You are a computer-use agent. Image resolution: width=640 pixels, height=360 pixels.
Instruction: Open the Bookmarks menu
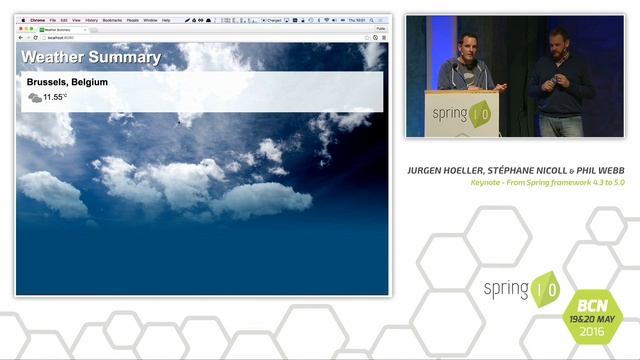(112, 20)
